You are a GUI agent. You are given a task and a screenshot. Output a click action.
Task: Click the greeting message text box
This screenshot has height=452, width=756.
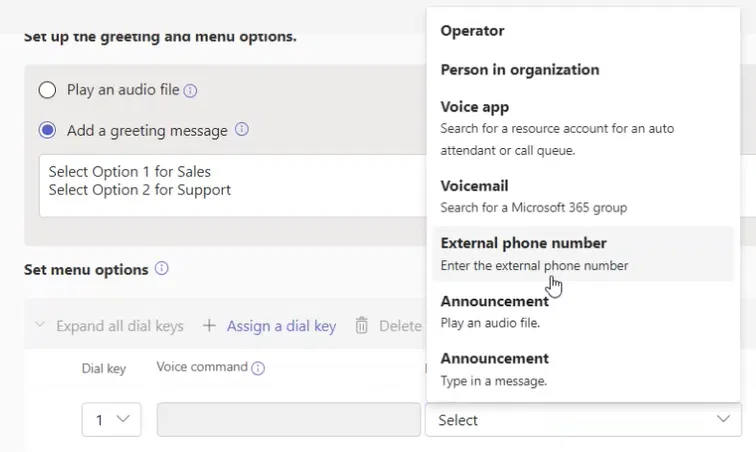pos(230,185)
